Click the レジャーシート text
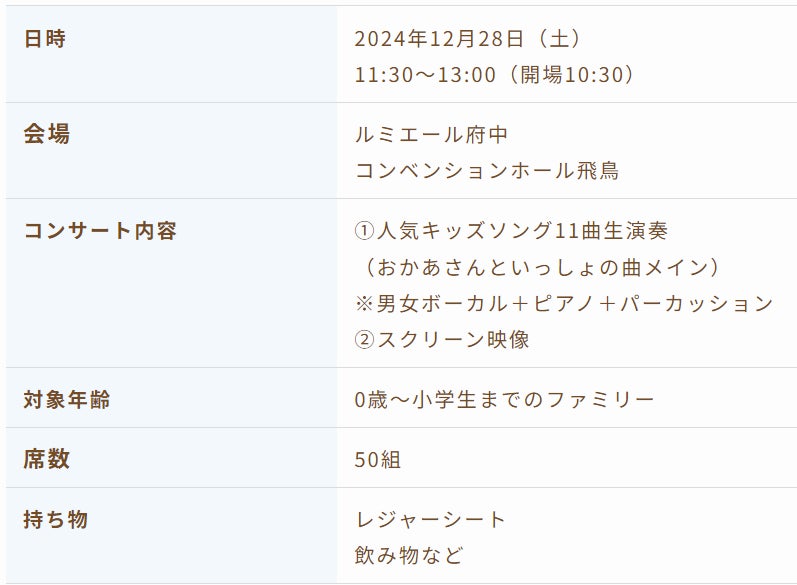 click(431, 520)
